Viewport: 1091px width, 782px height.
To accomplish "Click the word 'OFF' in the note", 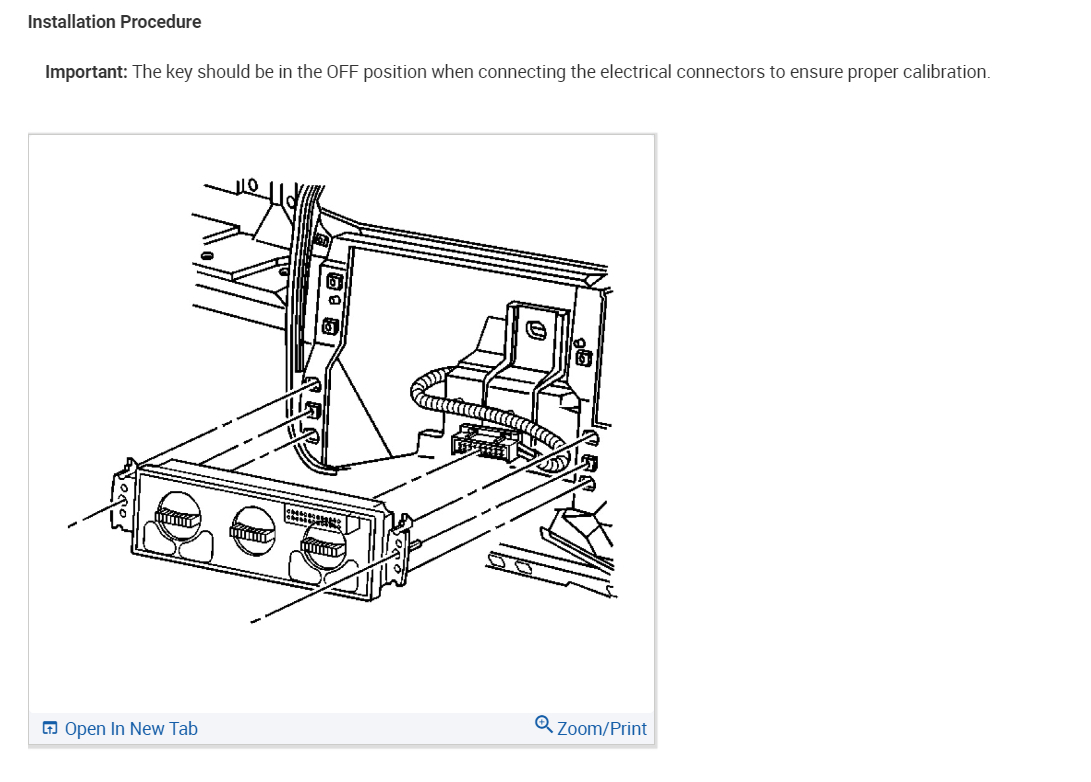I will pyautogui.click(x=342, y=72).
